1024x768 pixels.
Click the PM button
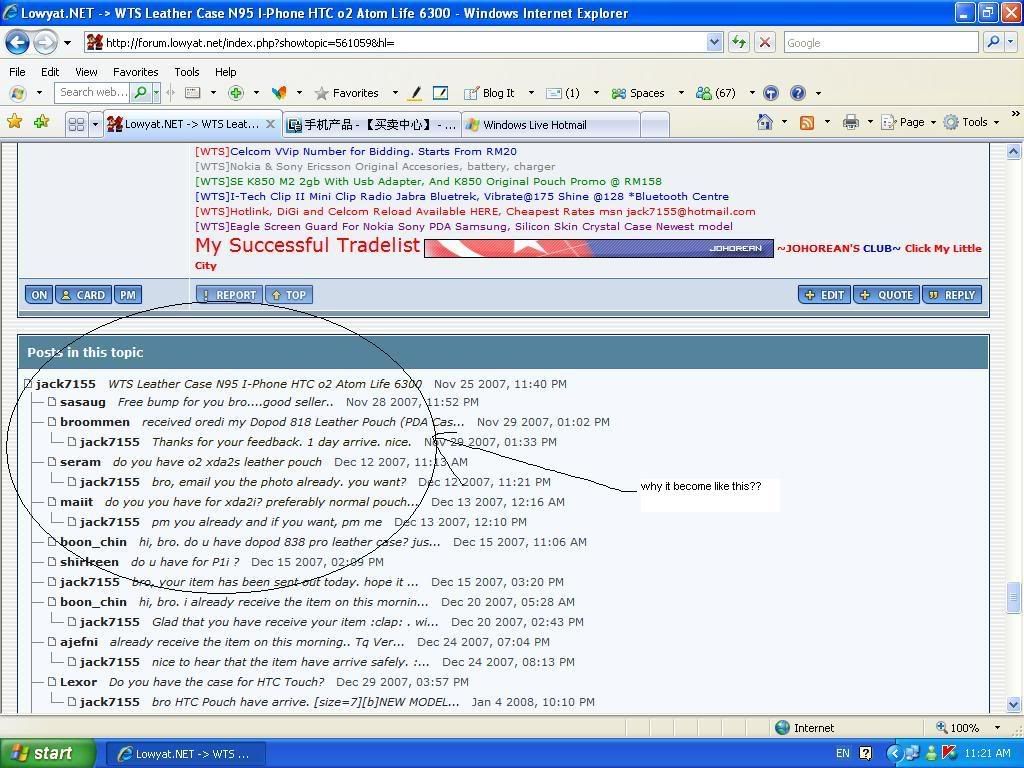[128, 294]
